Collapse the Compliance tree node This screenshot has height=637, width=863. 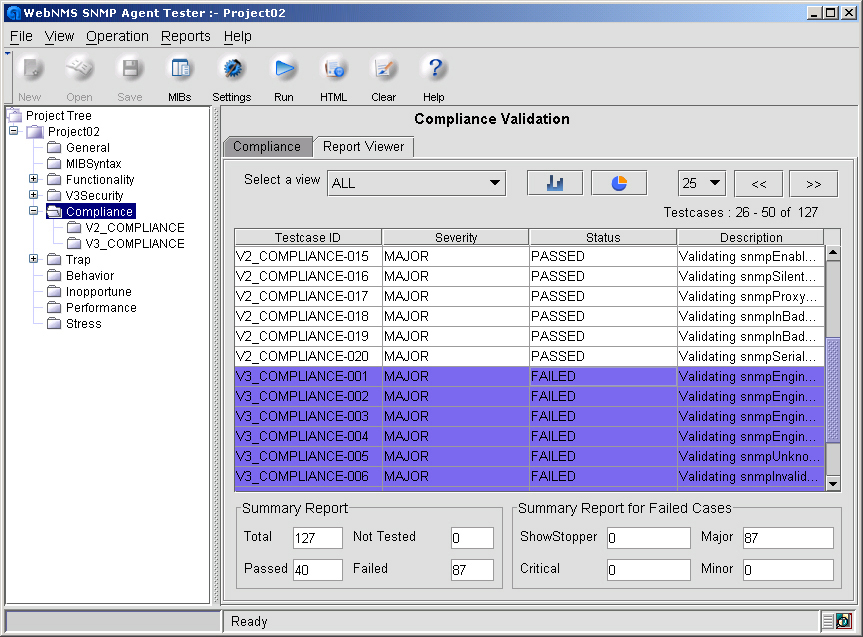tap(34, 211)
